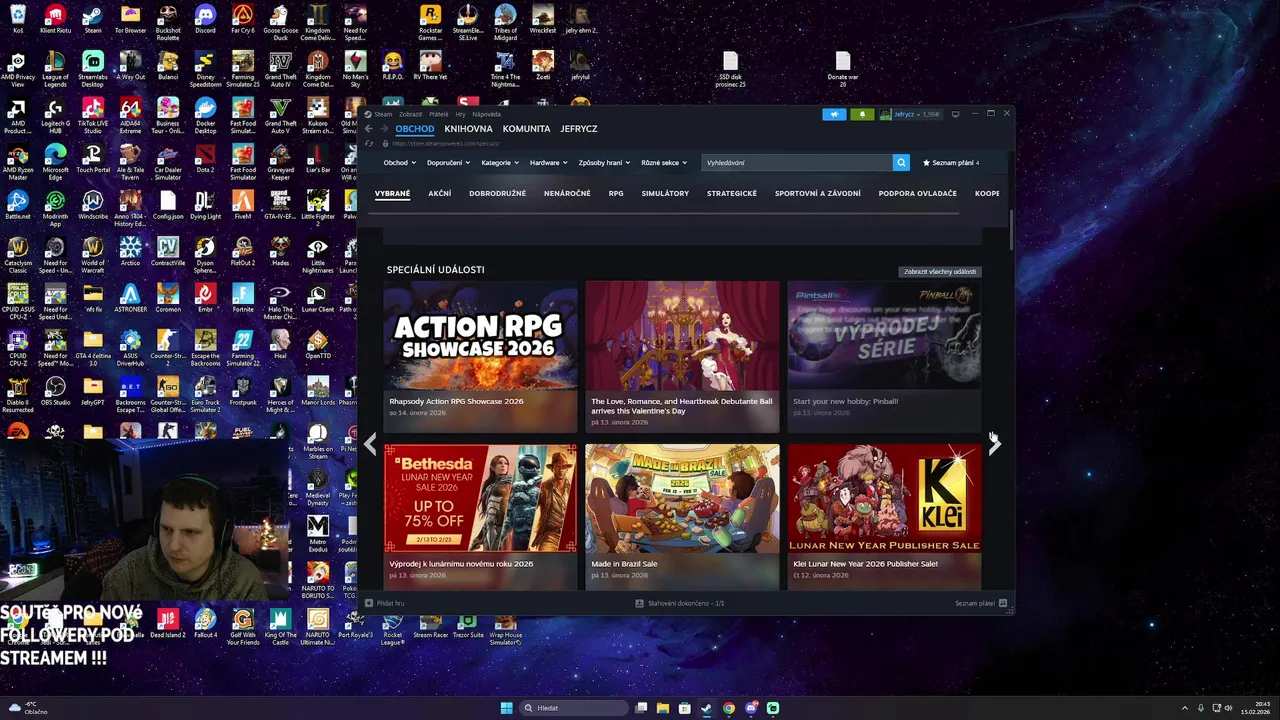Open Steam's announcements megaphone icon

coord(834,114)
